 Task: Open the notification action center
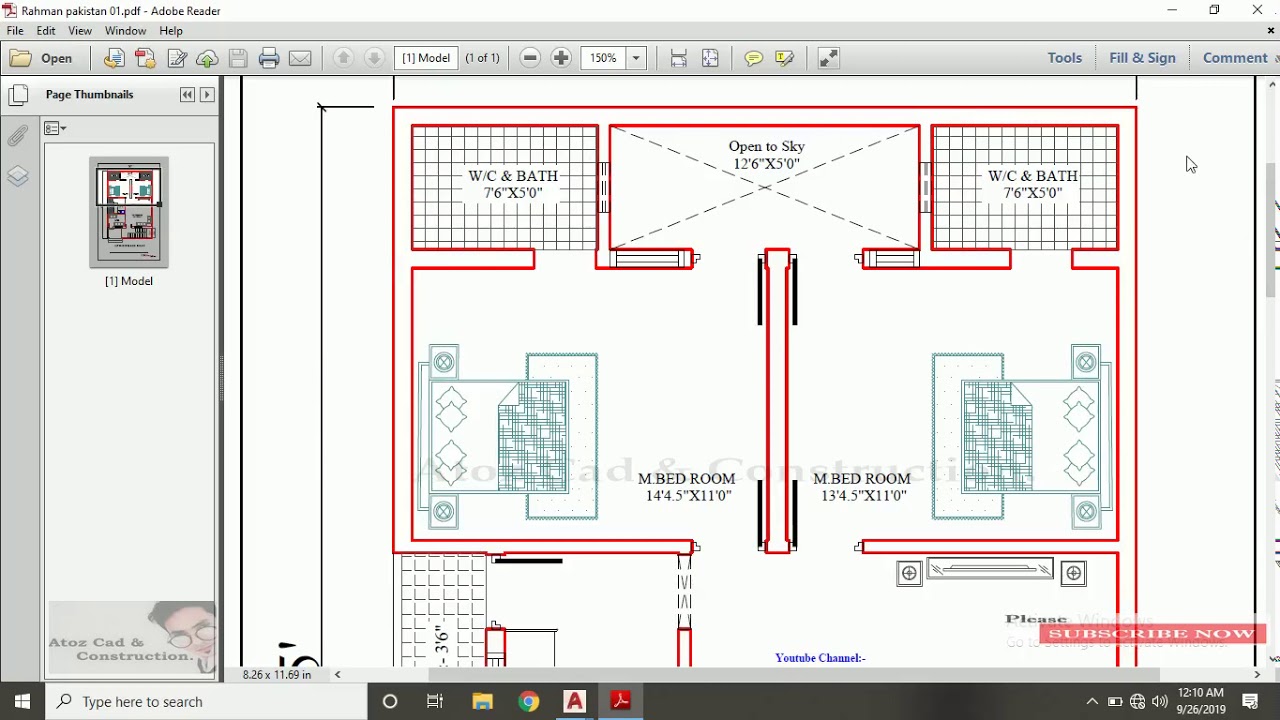coord(1250,702)
